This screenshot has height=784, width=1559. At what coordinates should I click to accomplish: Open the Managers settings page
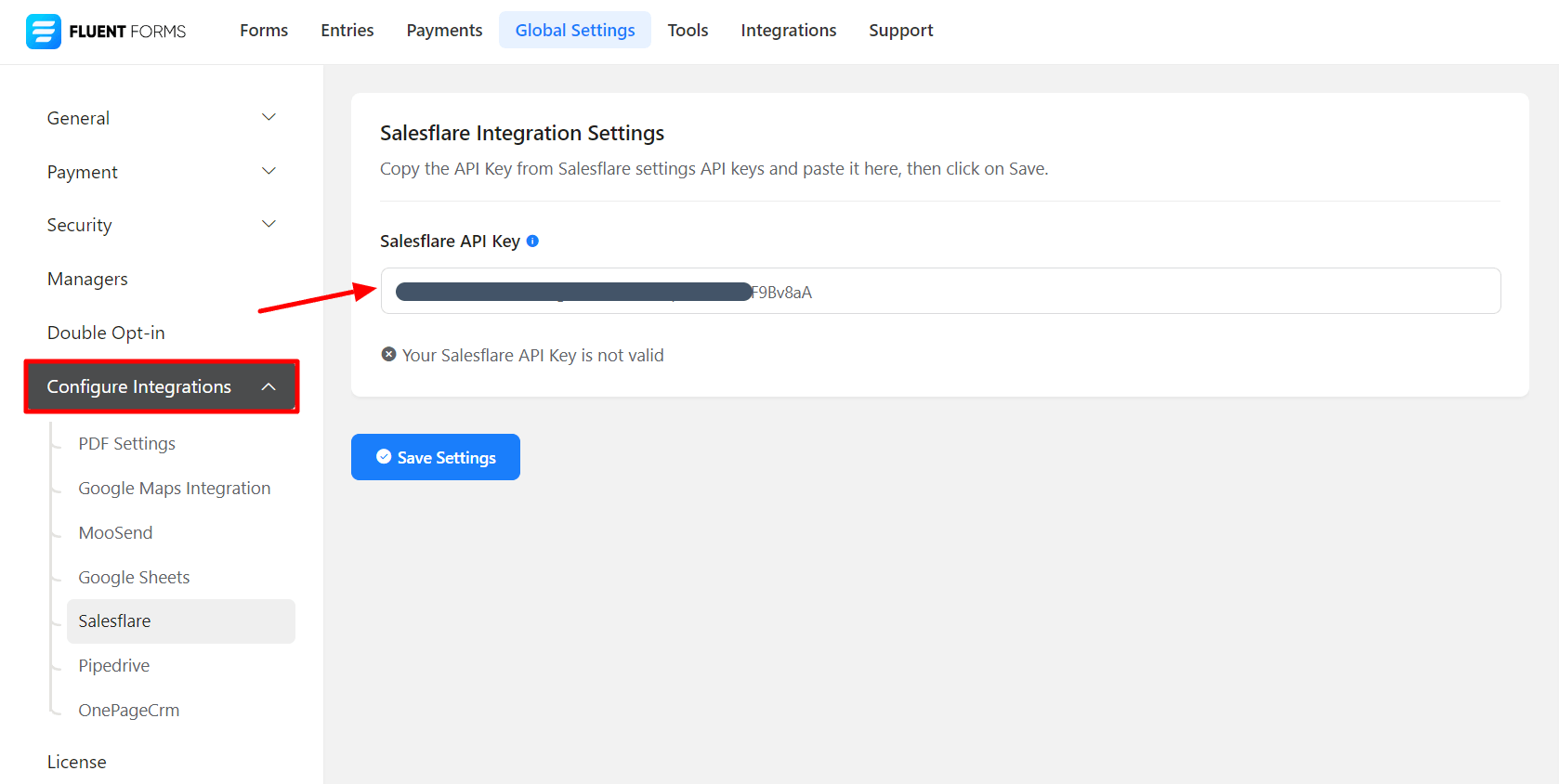tap(87, 280)
